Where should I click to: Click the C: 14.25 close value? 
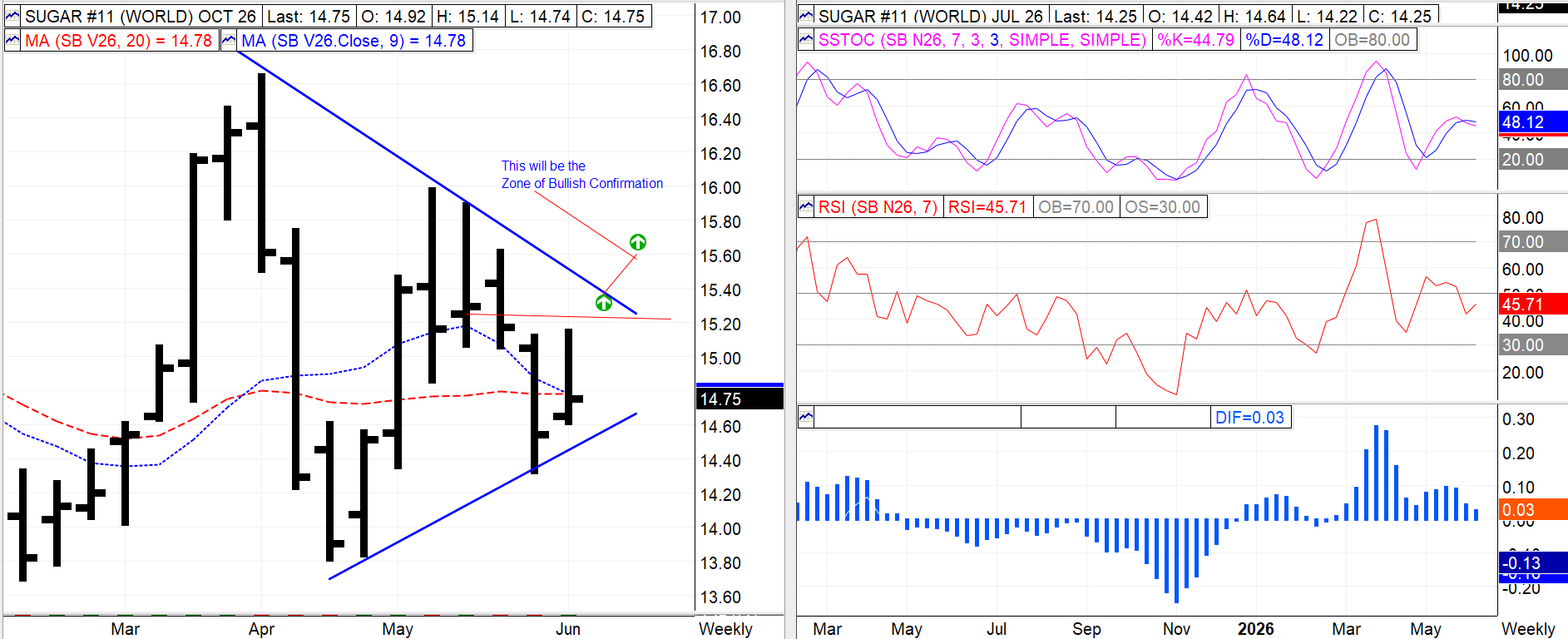tap(1400, 16)
